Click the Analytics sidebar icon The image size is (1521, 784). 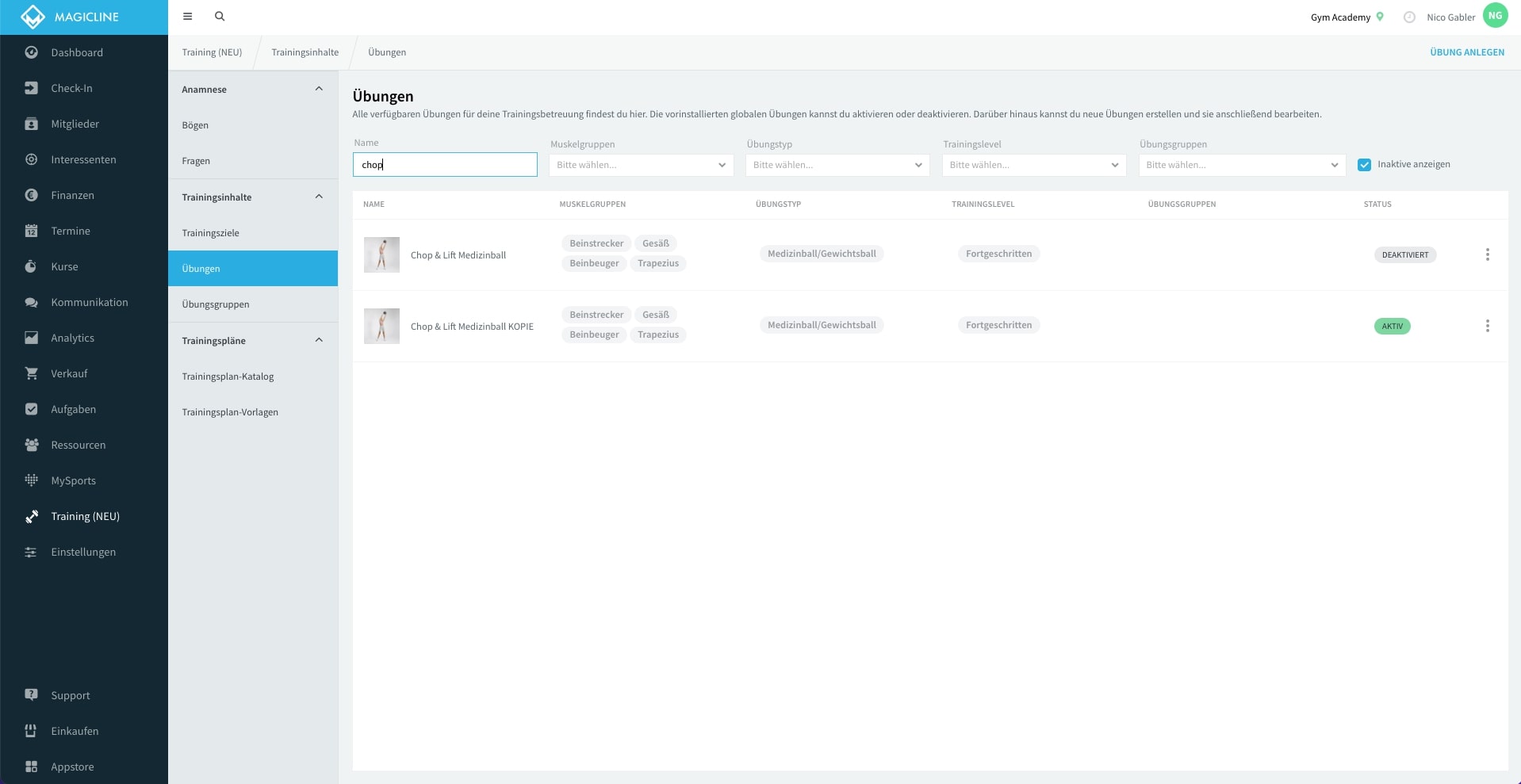[x=31, y=338]
